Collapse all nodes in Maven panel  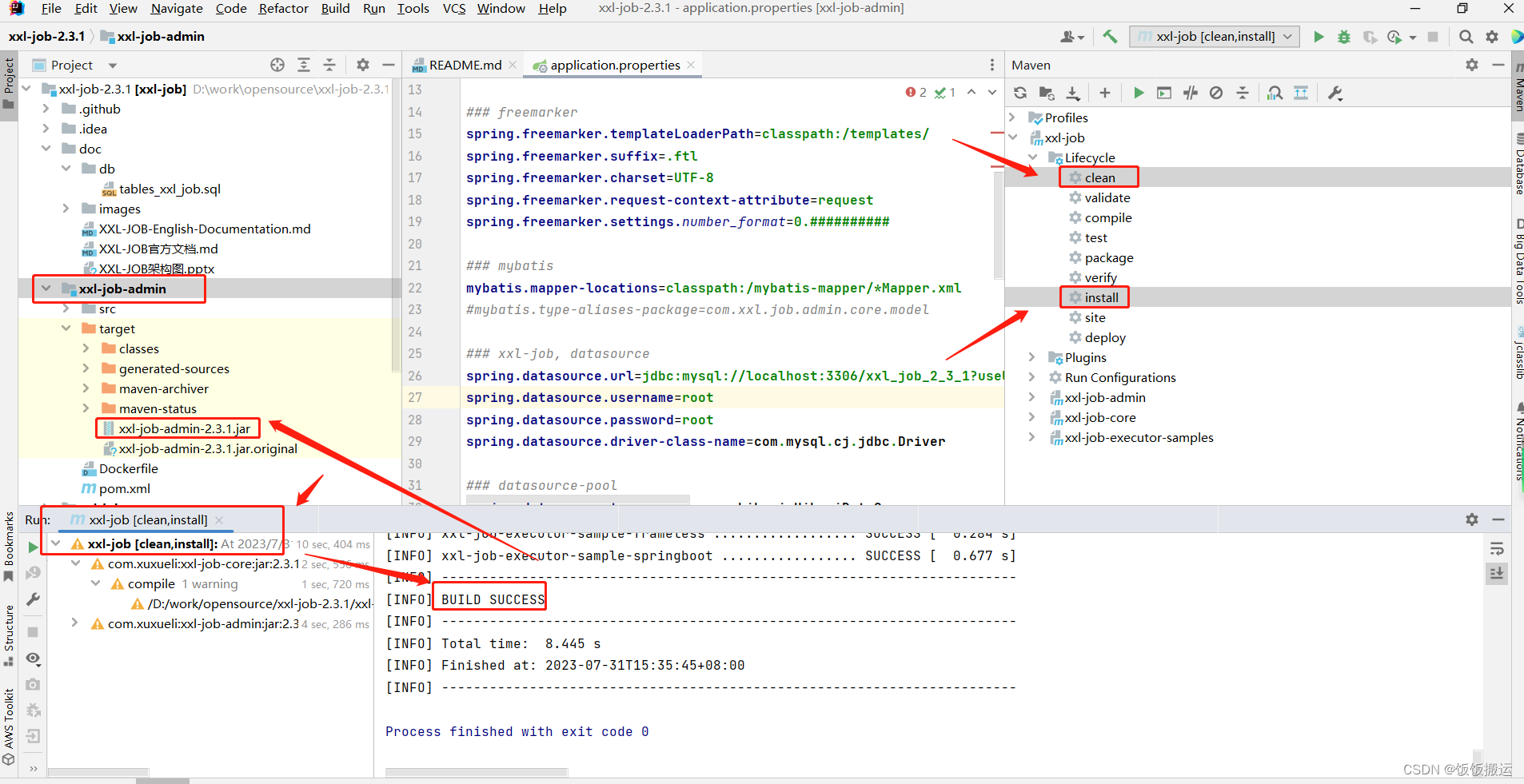click(x=1243, y=93)
